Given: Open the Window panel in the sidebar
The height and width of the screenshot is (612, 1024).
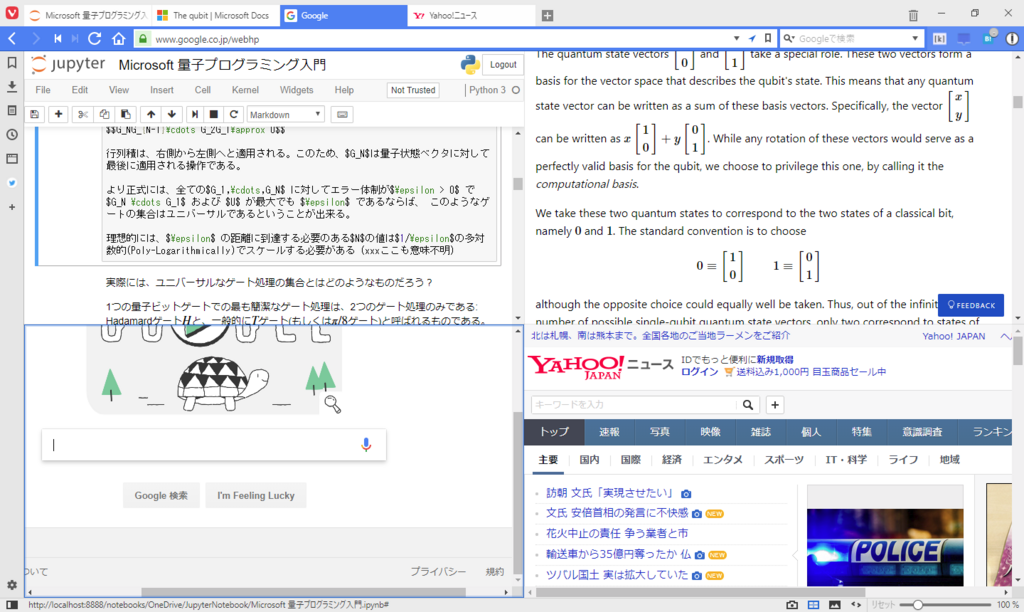Looking at the screenshot, I should [x=12, y=159].
